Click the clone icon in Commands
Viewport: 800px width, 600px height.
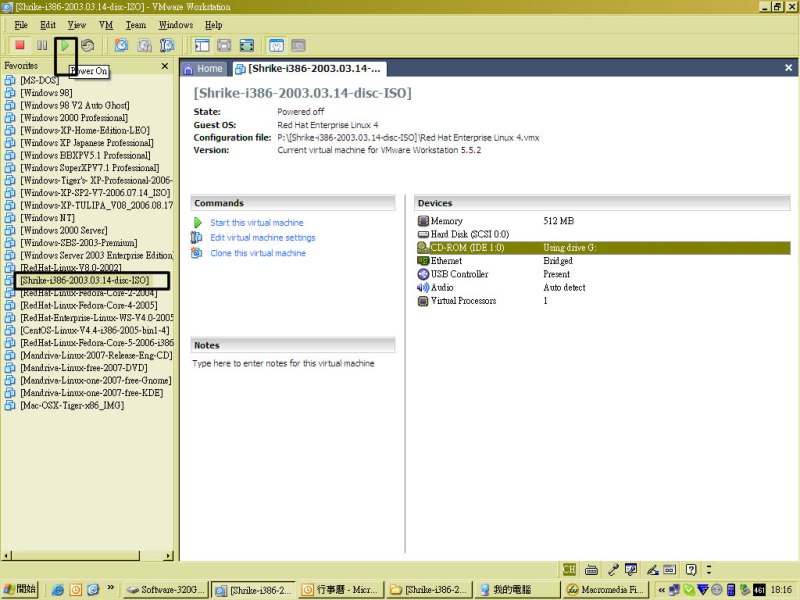[196, 253]
